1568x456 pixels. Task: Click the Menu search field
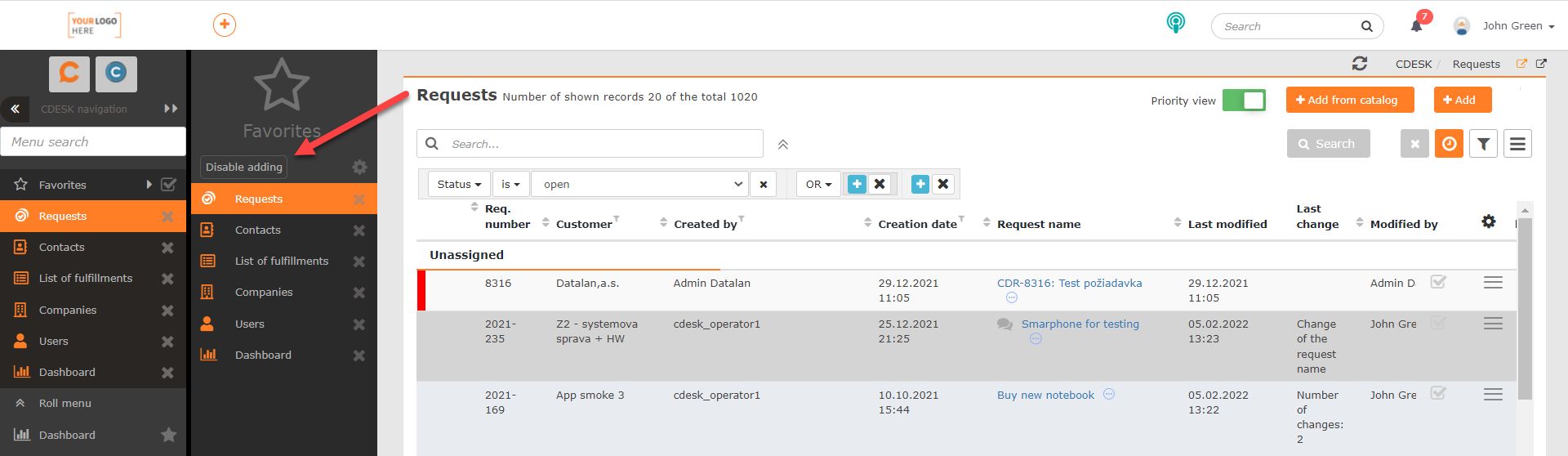93,141
